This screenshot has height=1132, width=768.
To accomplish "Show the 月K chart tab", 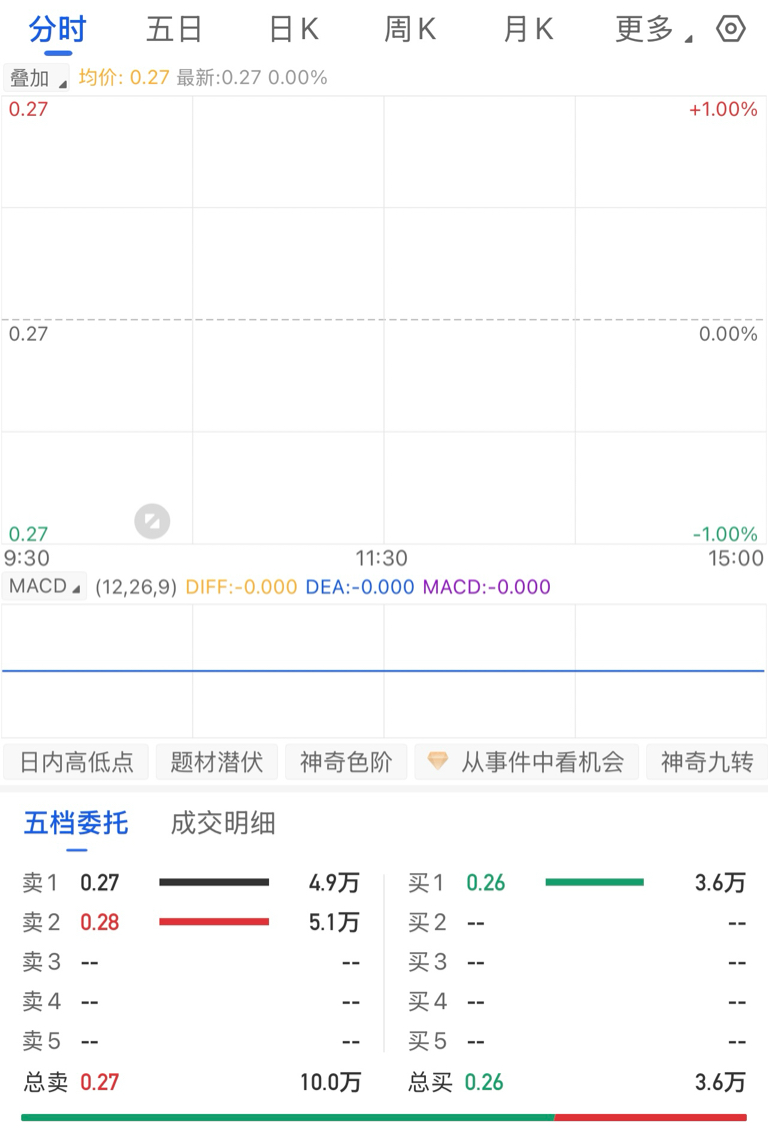I will (528, 30).
